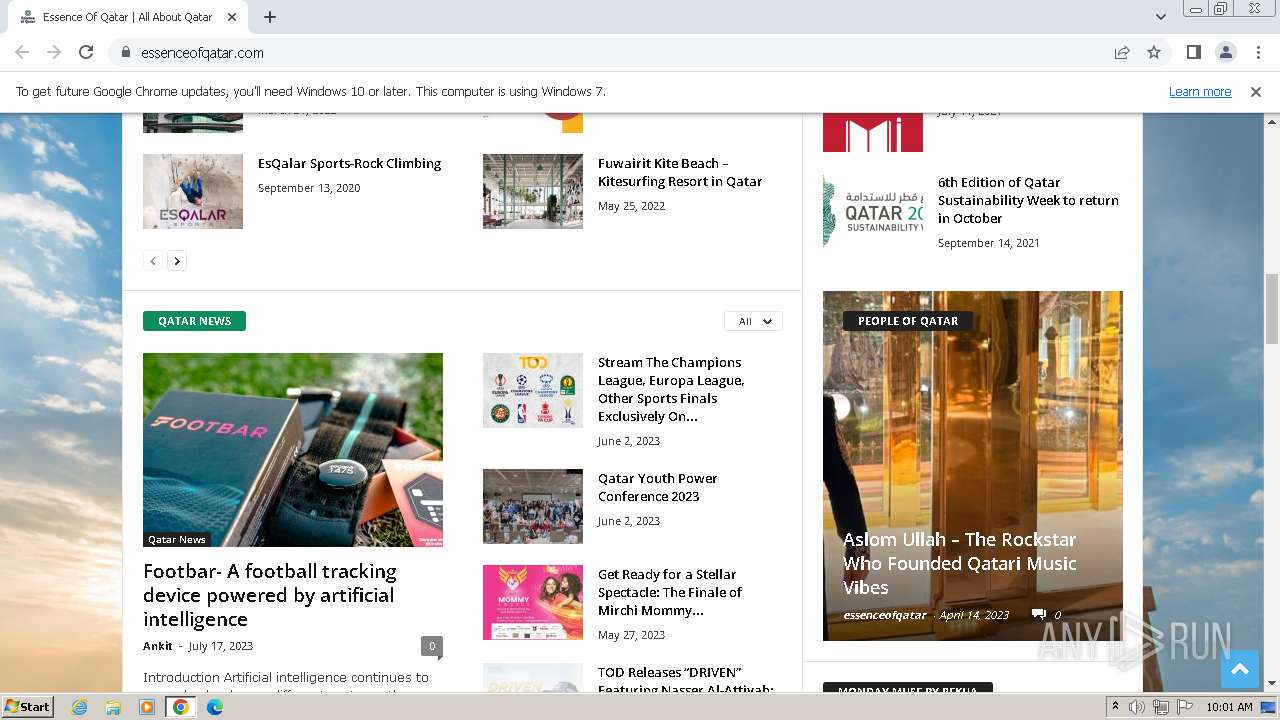This screenshot has width=1280, height=720.
Task: Reload the current page
Action: [x=86, y=52]
